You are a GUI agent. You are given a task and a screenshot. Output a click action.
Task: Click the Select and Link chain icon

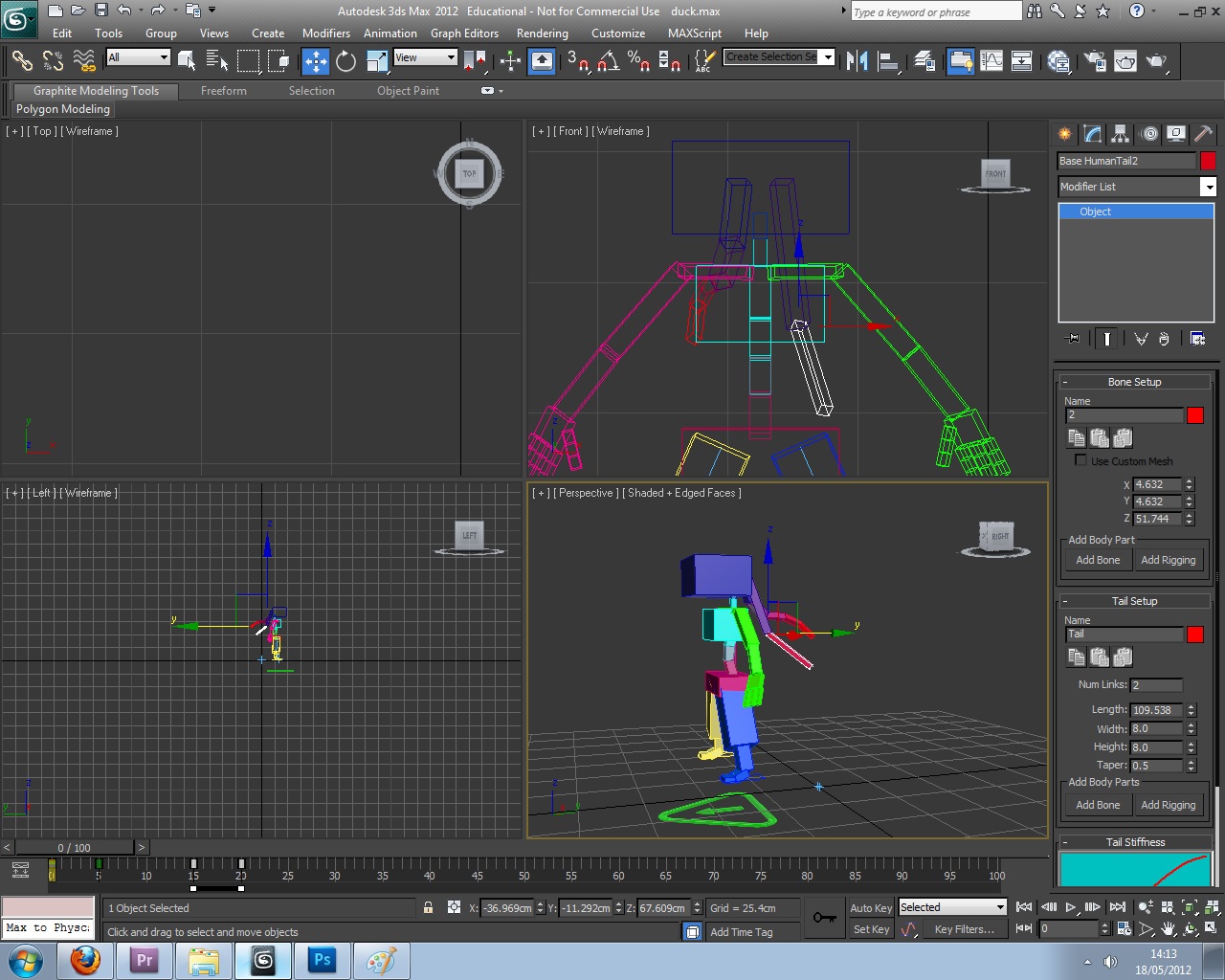coord(21,61)
